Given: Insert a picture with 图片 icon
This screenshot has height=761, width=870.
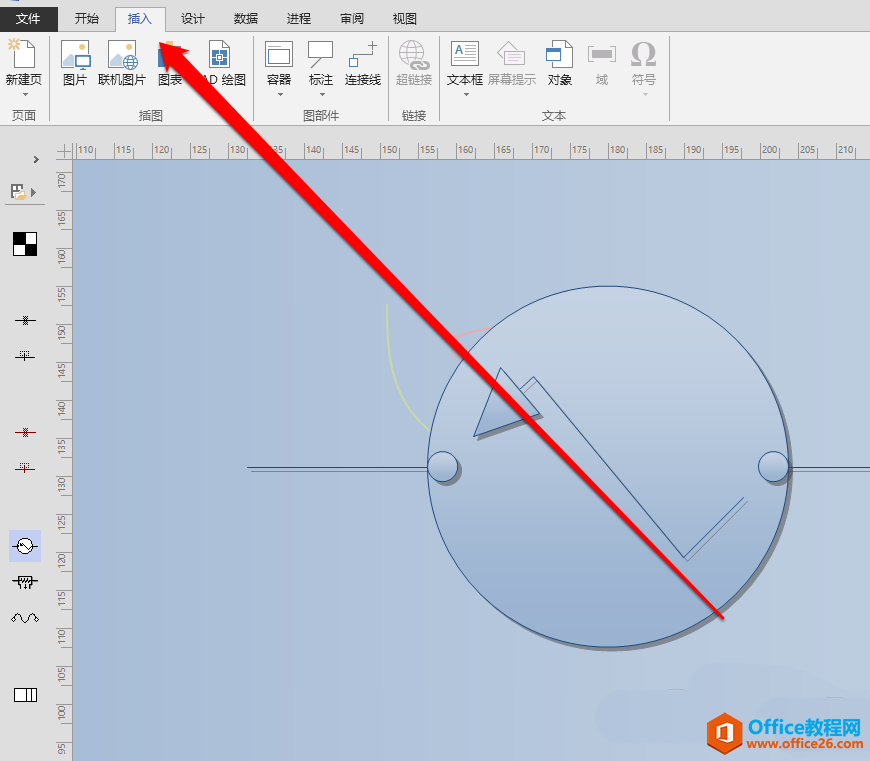Looking at the screenshot, I should click(75, 62).
